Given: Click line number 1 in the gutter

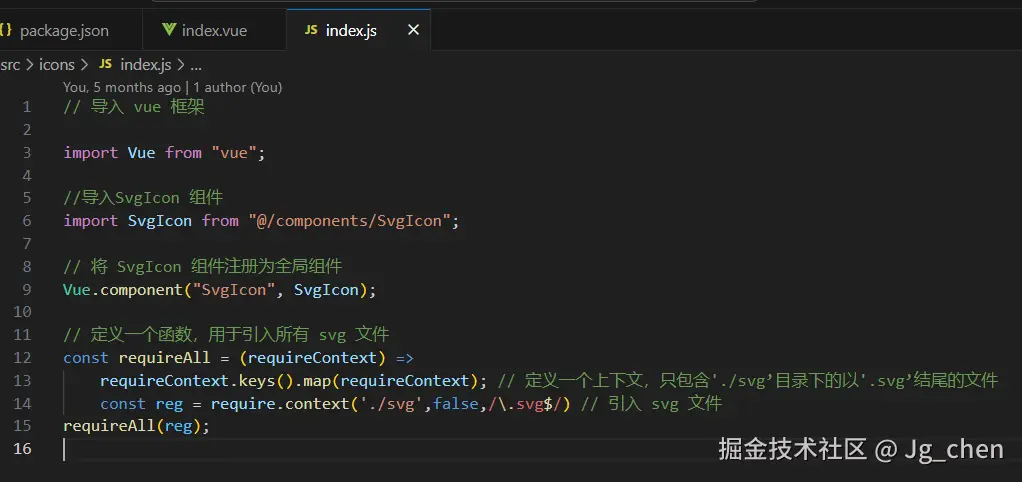Looking at the screenshot, I should [x=26, y=107].
